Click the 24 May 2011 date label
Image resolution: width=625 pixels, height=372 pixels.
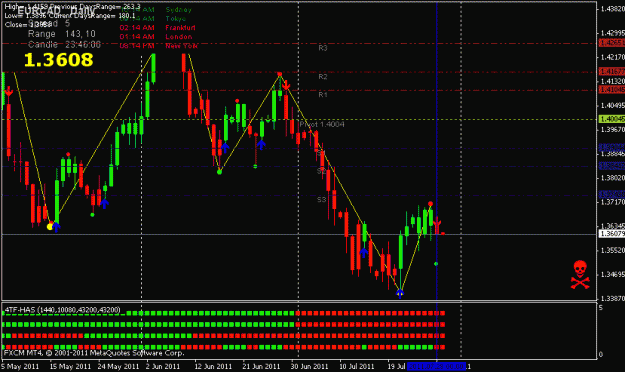(x=118, y=366)
